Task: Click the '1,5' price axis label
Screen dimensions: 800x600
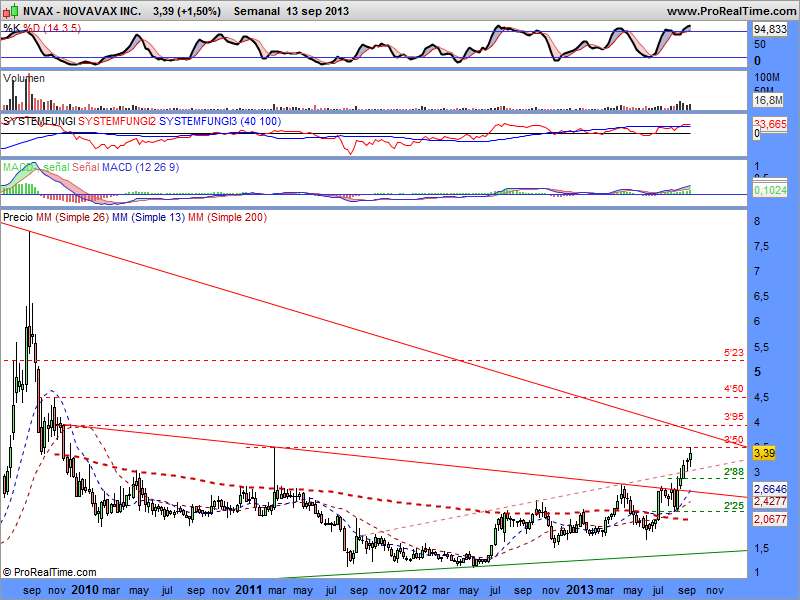Action: pyautogui.click(x=761, y=548)
